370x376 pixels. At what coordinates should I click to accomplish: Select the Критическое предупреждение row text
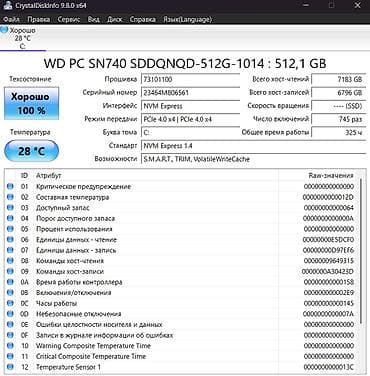(83, 186)
